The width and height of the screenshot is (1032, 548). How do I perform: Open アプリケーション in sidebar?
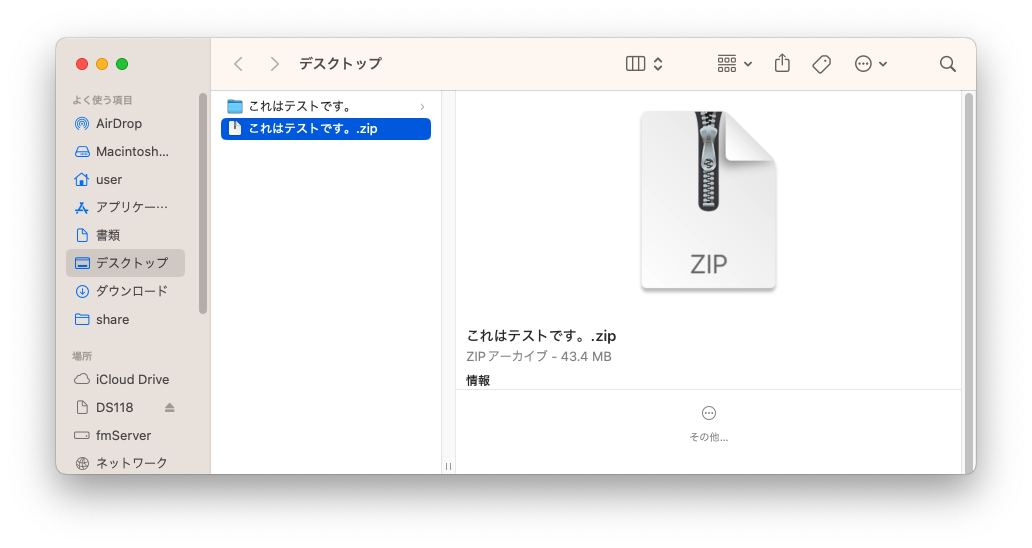(x=125, y=207)
